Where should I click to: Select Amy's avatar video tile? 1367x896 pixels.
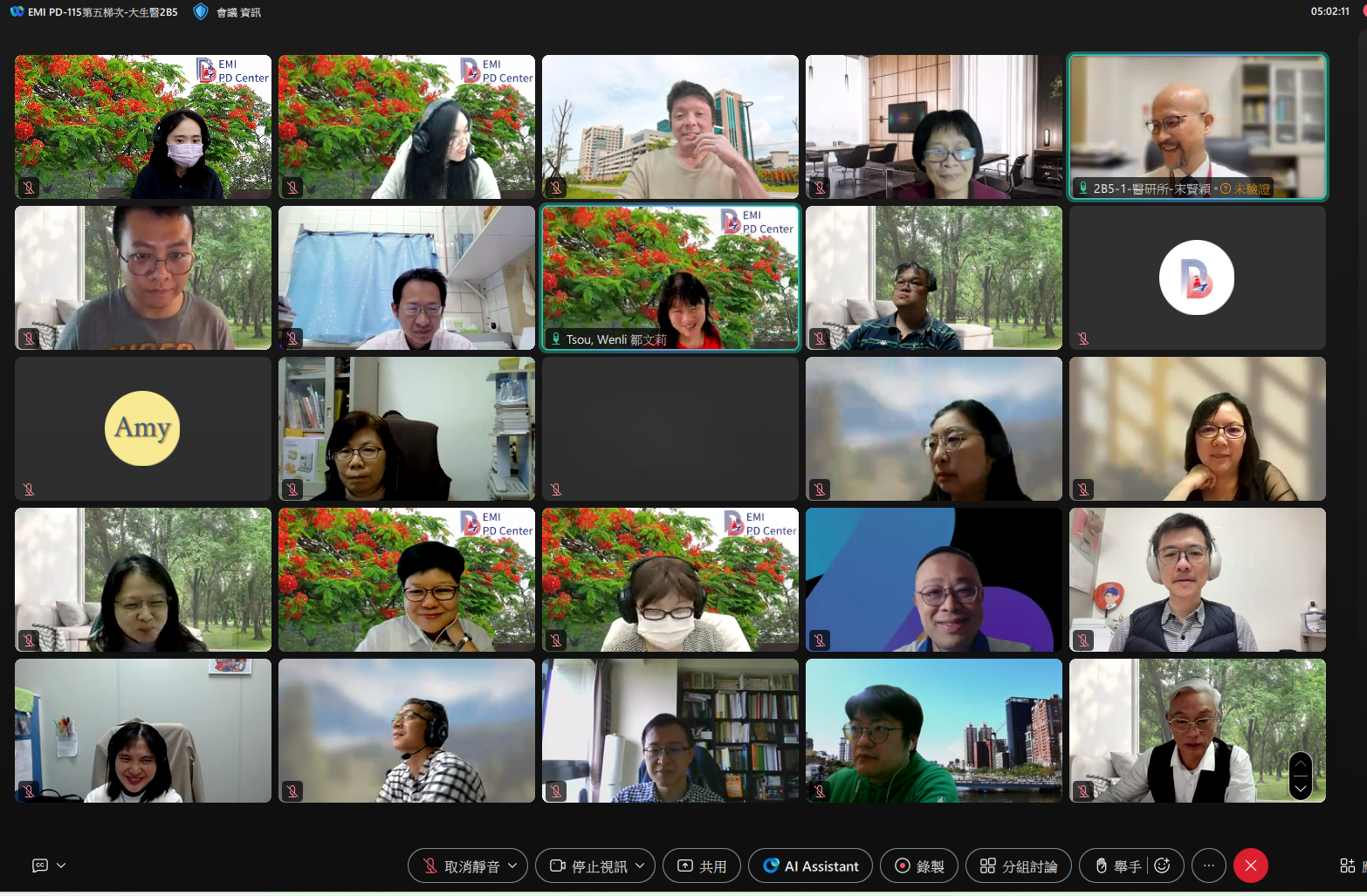tap(142, 428)
